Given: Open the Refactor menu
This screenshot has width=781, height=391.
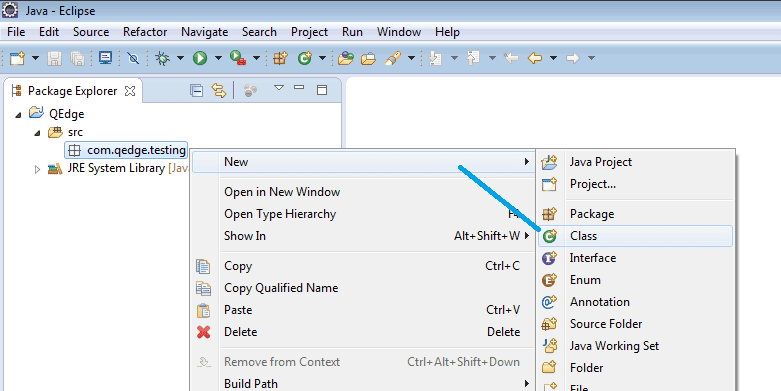Looking at the screenshot, I should [145, 32].
